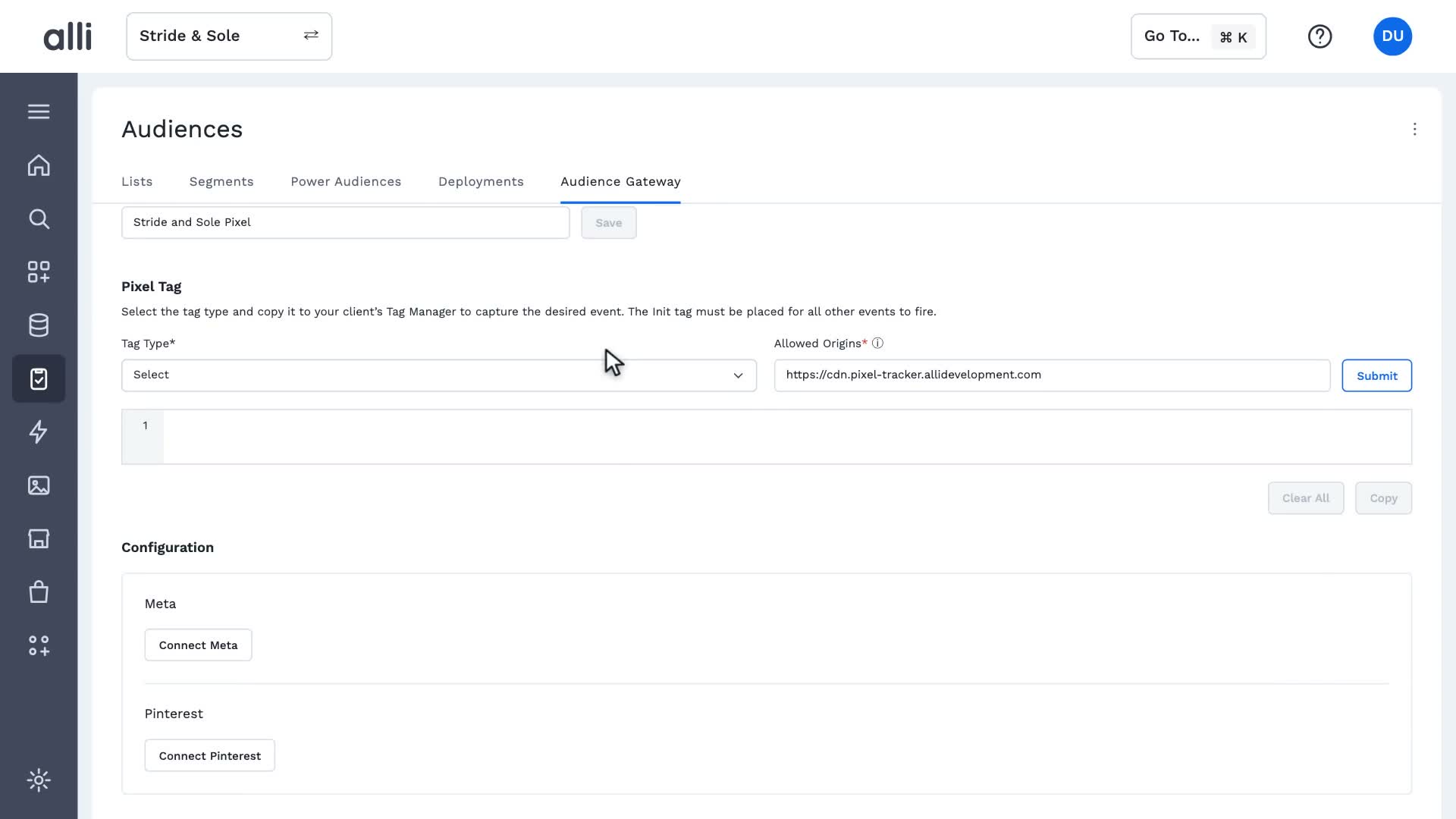Screen dimensions: 1456x819
Task: Select the clipboard checklist sidebar icon
Action: click(x=39, y=378)
